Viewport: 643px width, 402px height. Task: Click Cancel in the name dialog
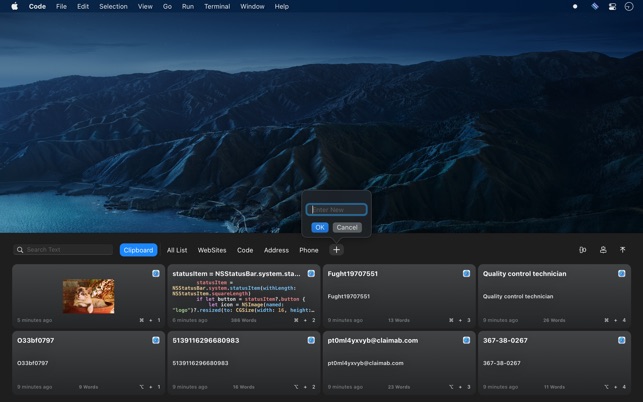347,227
